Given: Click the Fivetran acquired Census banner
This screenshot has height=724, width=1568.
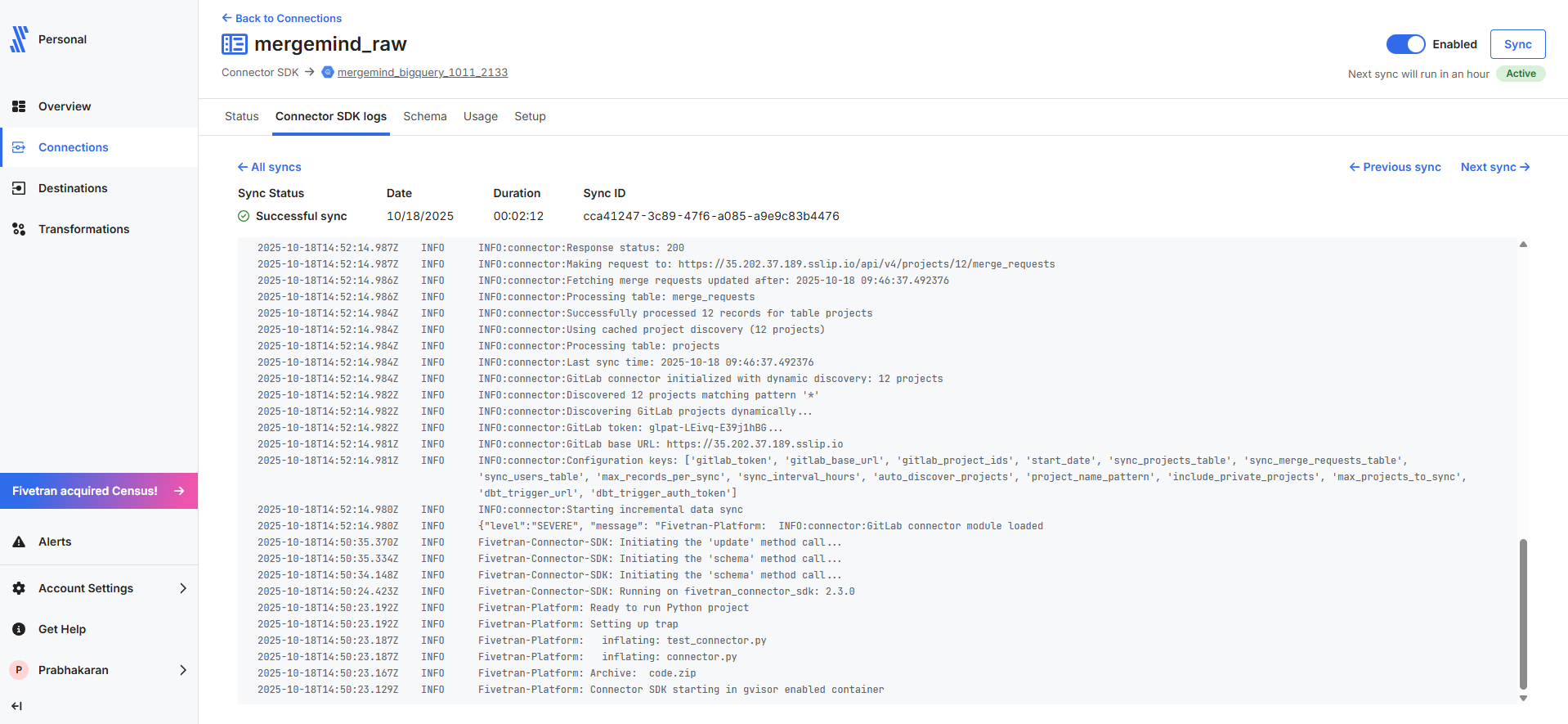Looking at the screenshot, I should pyautogui.click(x=99, y=491).
